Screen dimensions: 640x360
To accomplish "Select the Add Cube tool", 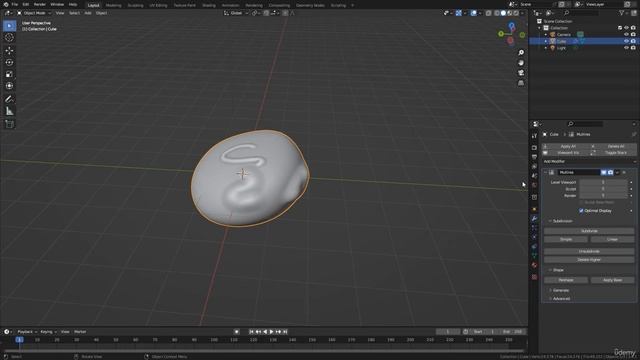I will (x=9, y=124).
